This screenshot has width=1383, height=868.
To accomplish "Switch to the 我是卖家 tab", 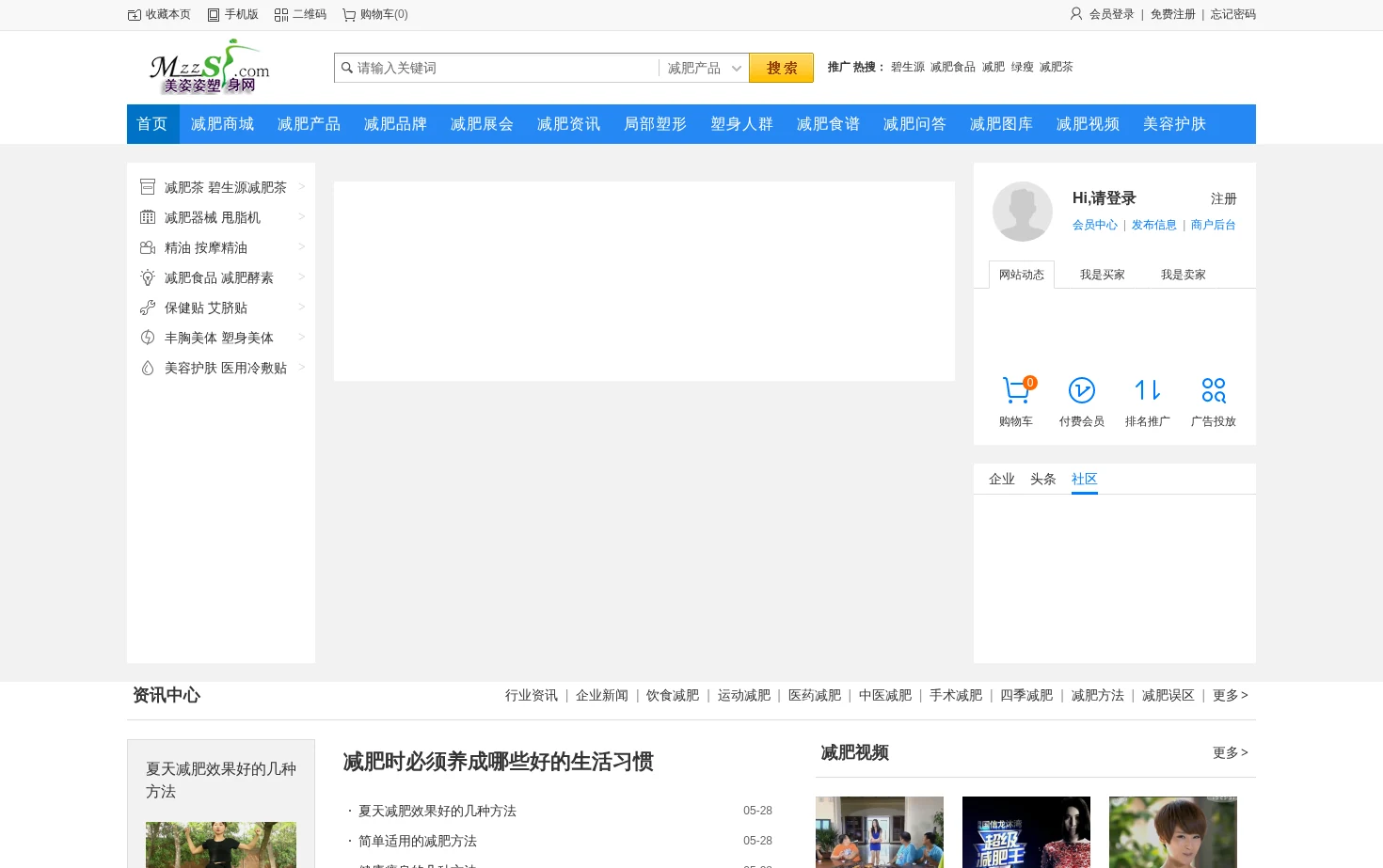I will (x=1184, y=275).
